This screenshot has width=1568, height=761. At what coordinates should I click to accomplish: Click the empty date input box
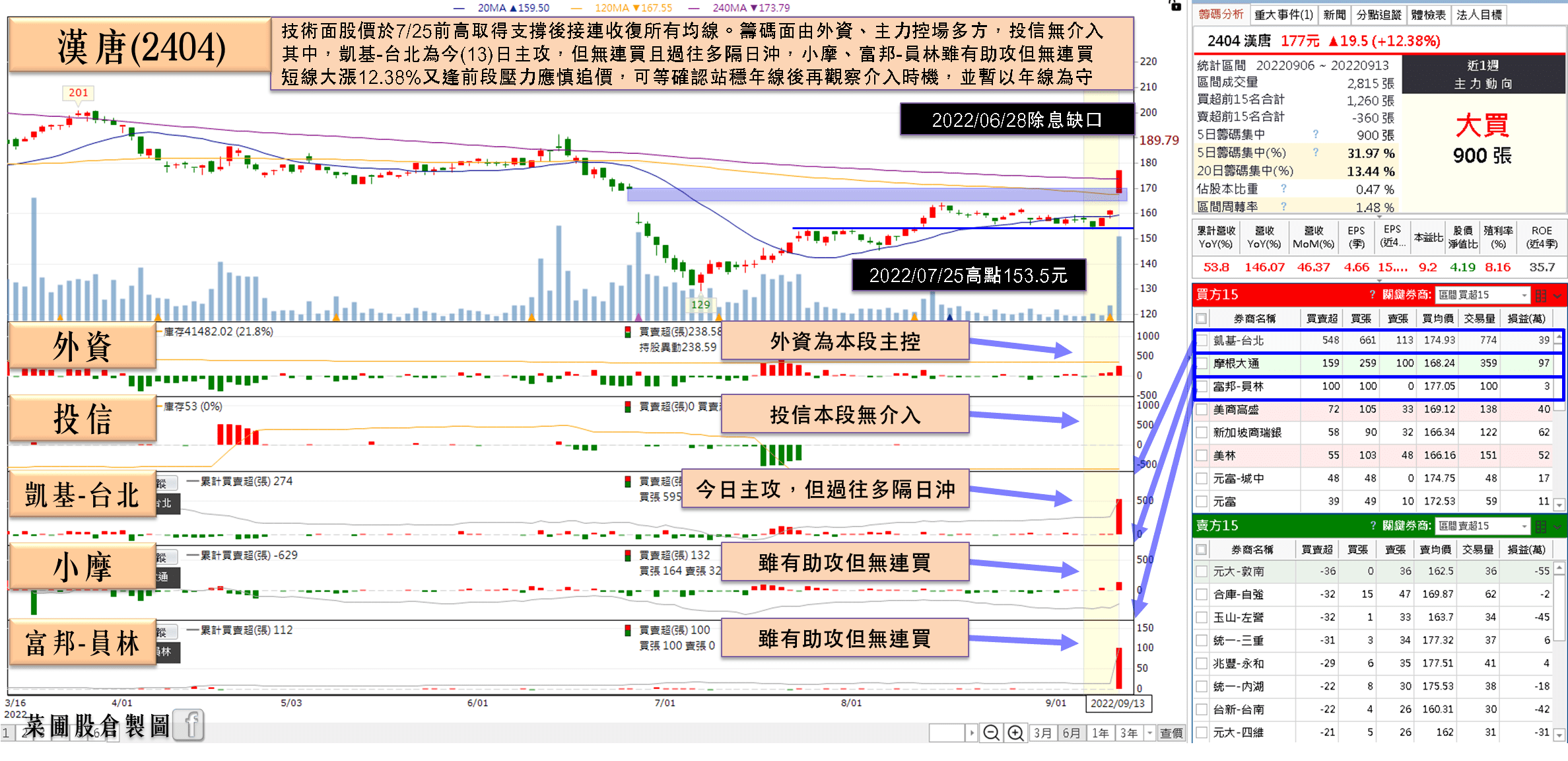point(947,733)
